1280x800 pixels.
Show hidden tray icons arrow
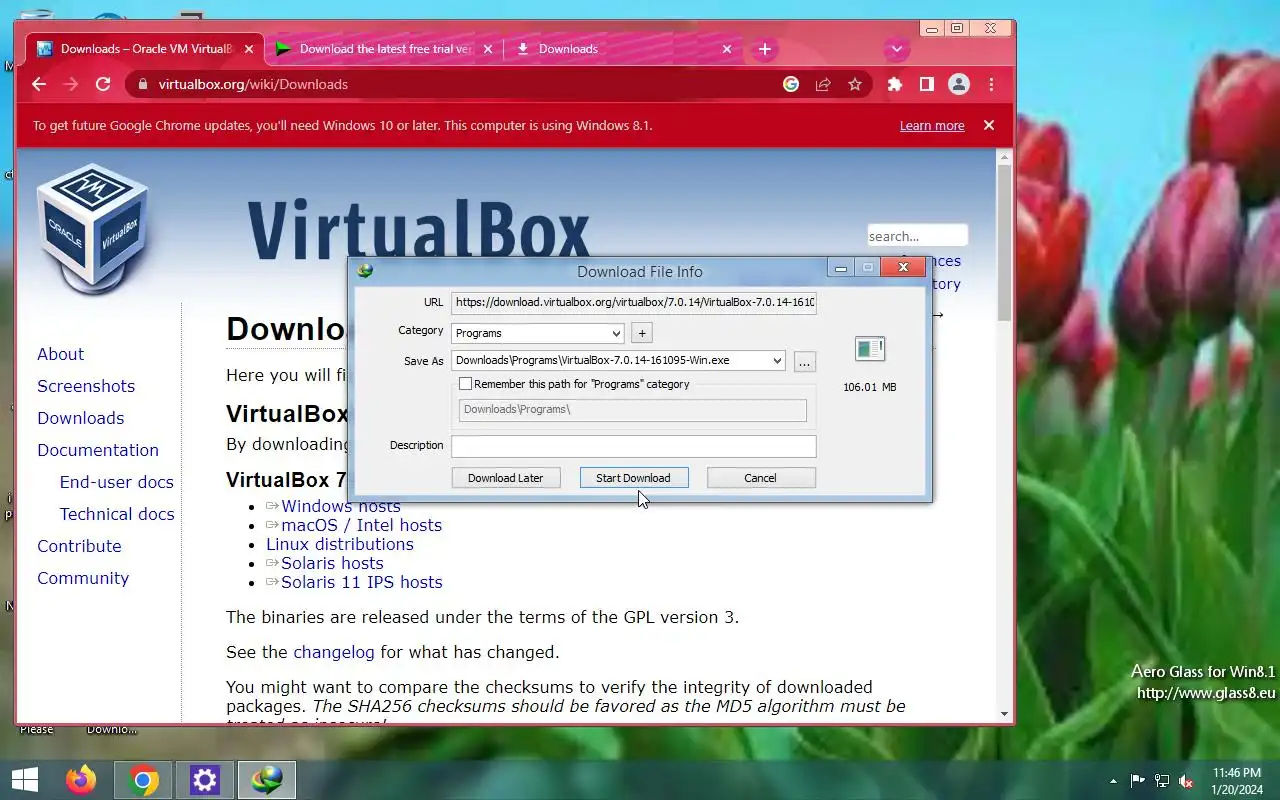coord(1113,781)
